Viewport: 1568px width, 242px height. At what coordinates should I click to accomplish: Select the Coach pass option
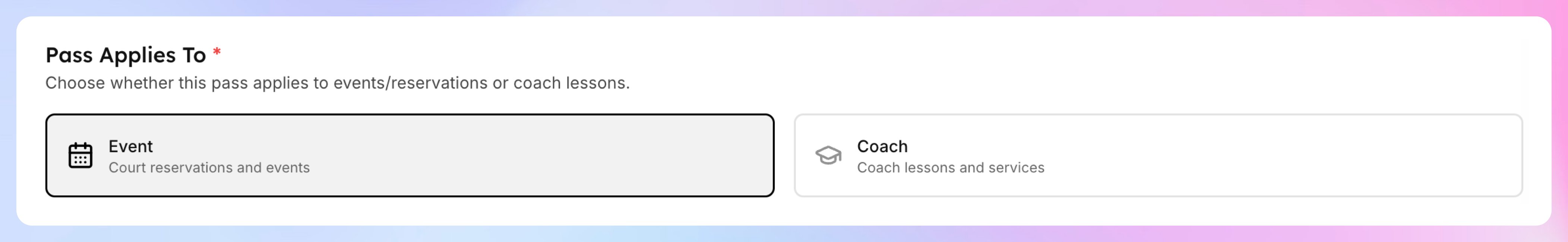tap(1158, 156)
